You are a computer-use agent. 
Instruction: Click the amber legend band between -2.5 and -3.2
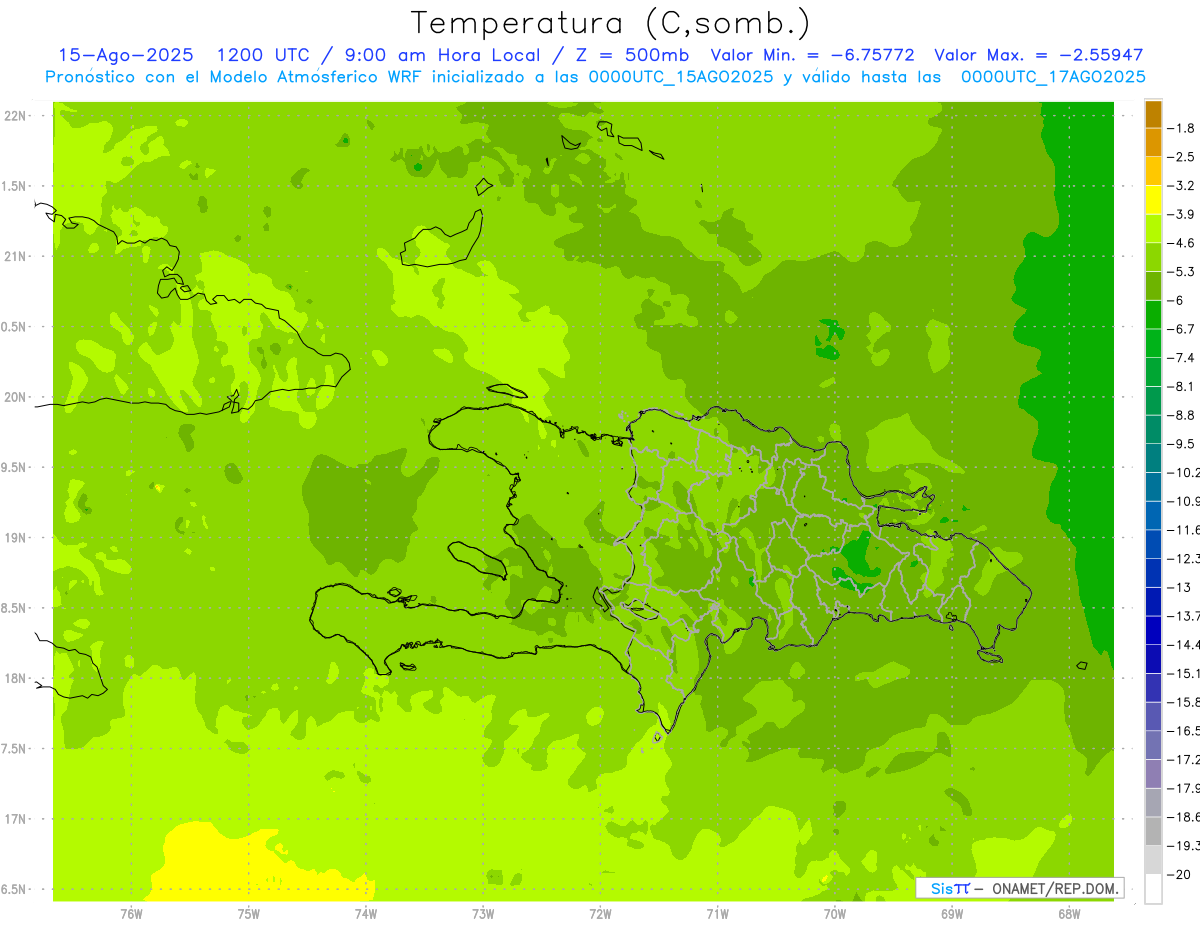click(x=1153, y=171)
